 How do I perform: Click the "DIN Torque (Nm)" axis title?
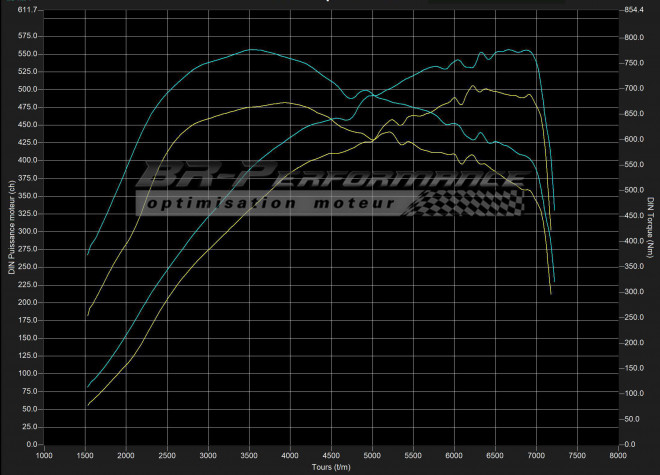651,228
